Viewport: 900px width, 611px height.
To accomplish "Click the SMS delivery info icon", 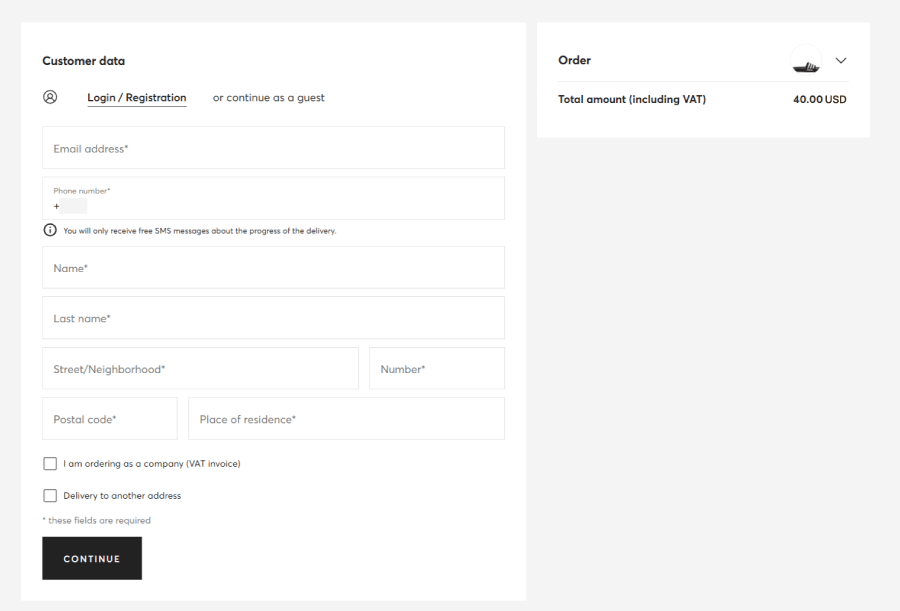I will pos(50,230).
